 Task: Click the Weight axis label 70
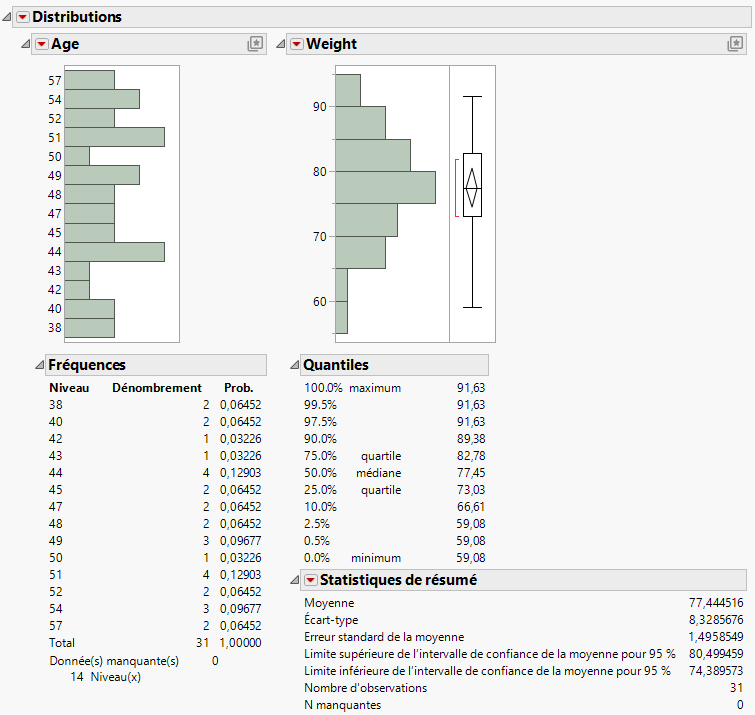(320, 237)
